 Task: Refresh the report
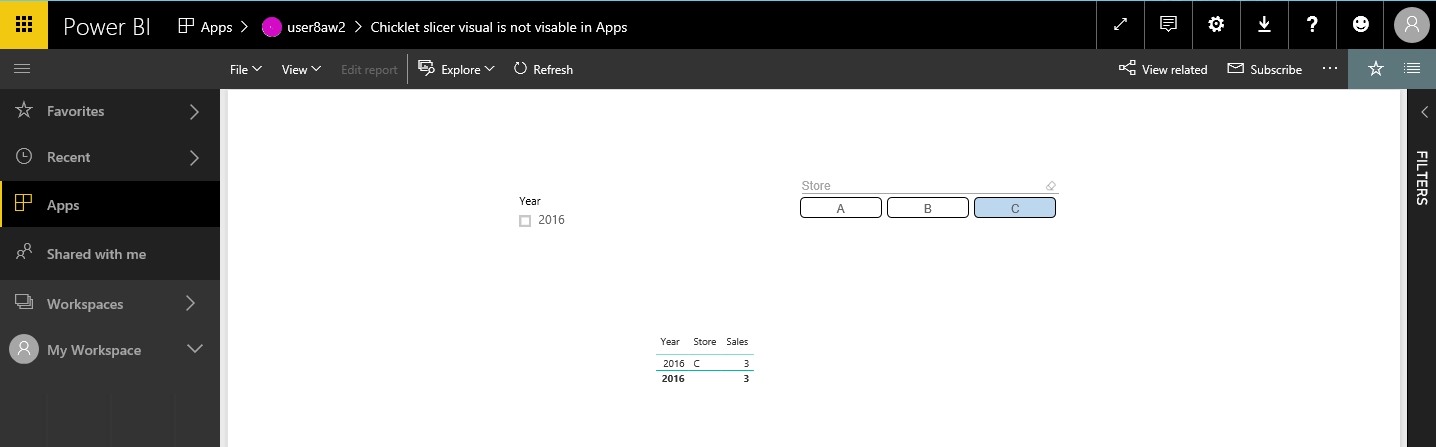coord(543,69)
